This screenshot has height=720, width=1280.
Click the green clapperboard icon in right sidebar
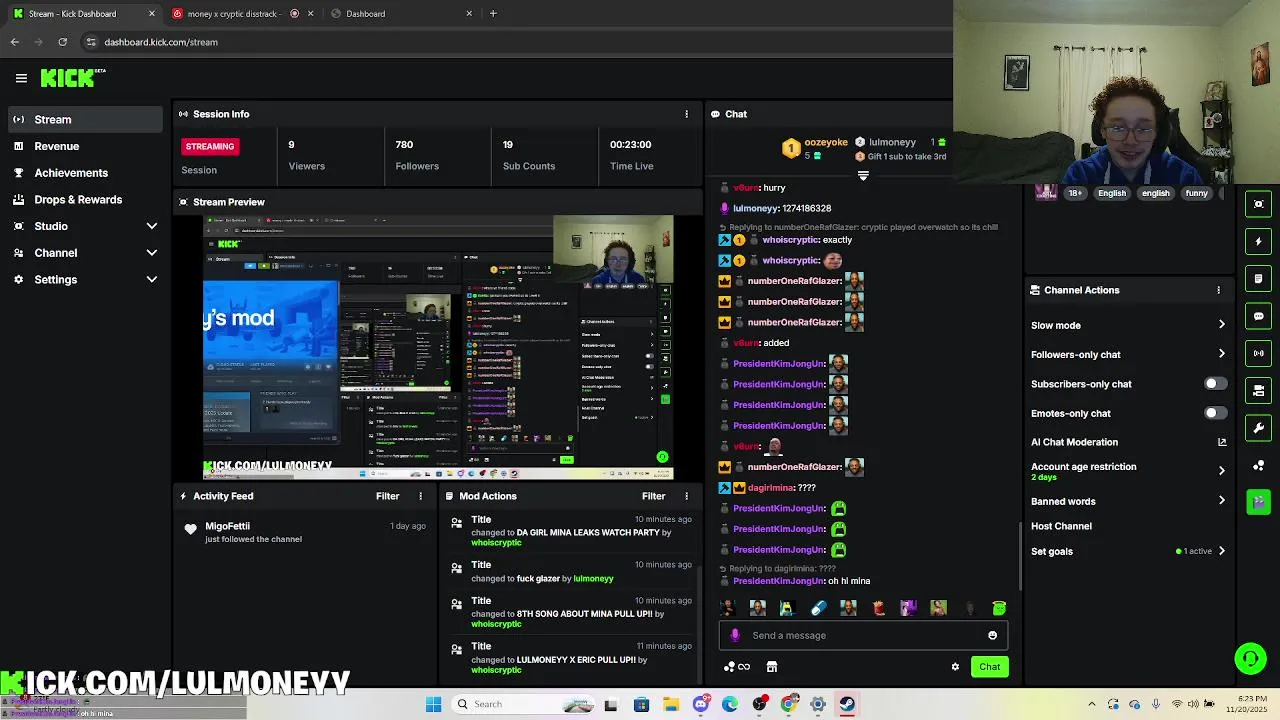click(1258, 502)
